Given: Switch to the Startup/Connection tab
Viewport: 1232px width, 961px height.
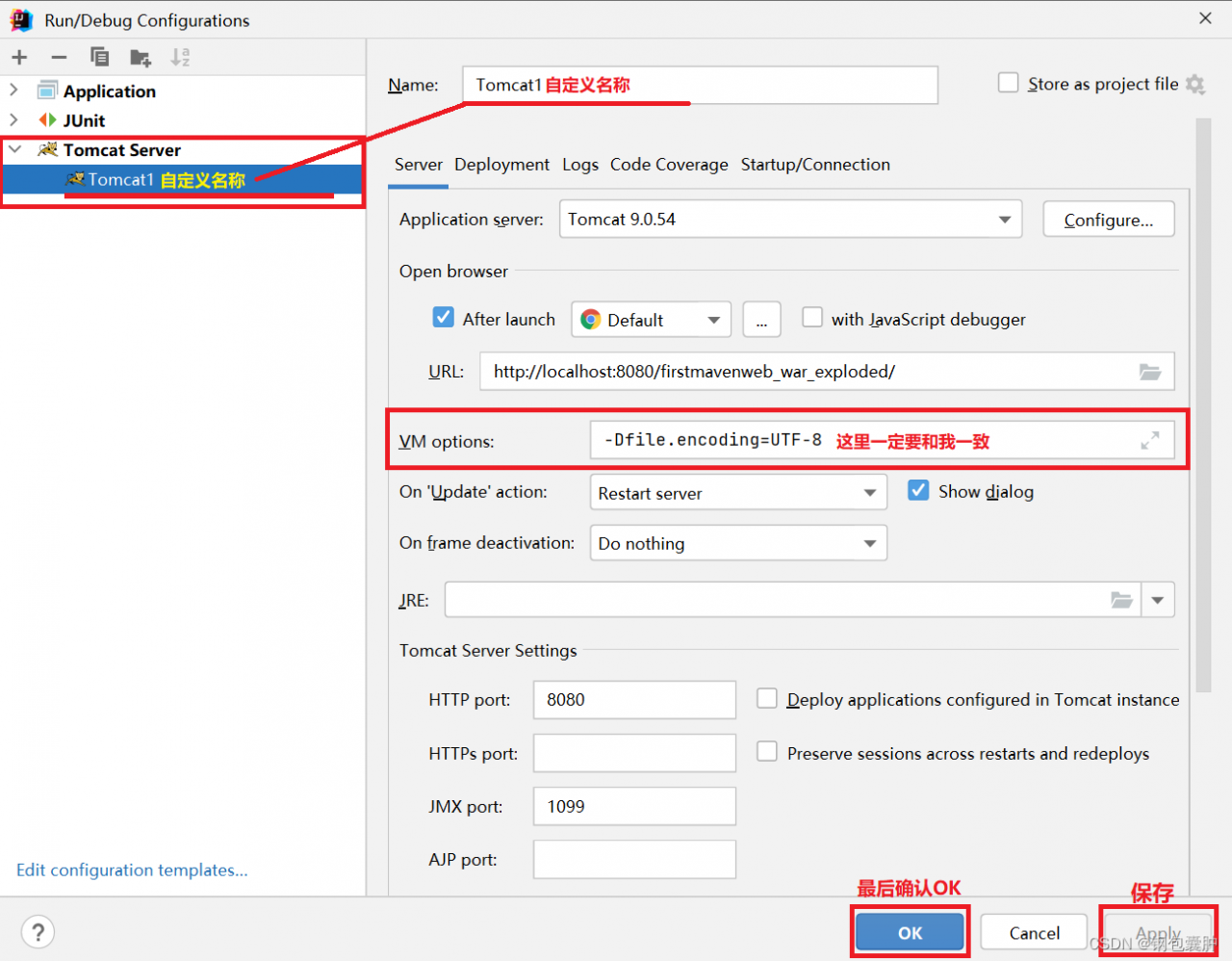Looking at the screenshot, I should pos(815,165).
